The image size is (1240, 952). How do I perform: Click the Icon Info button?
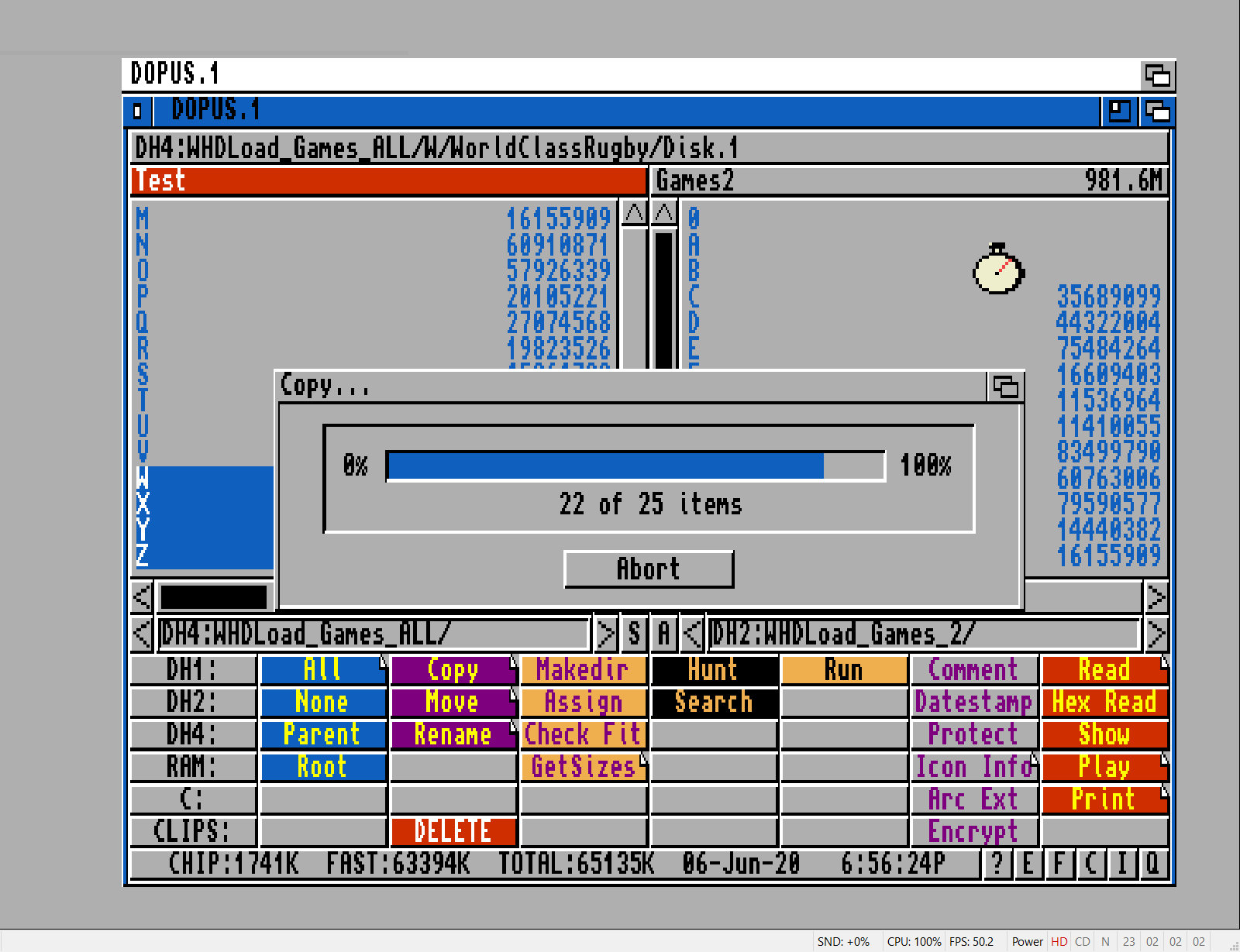pos(974,767)
